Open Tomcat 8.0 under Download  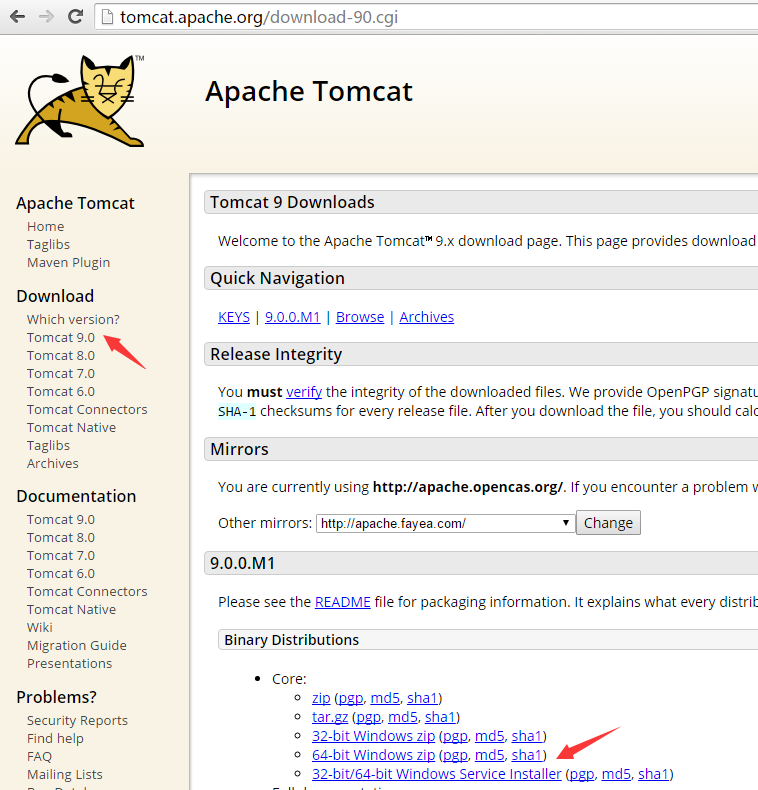click(61, 356)
